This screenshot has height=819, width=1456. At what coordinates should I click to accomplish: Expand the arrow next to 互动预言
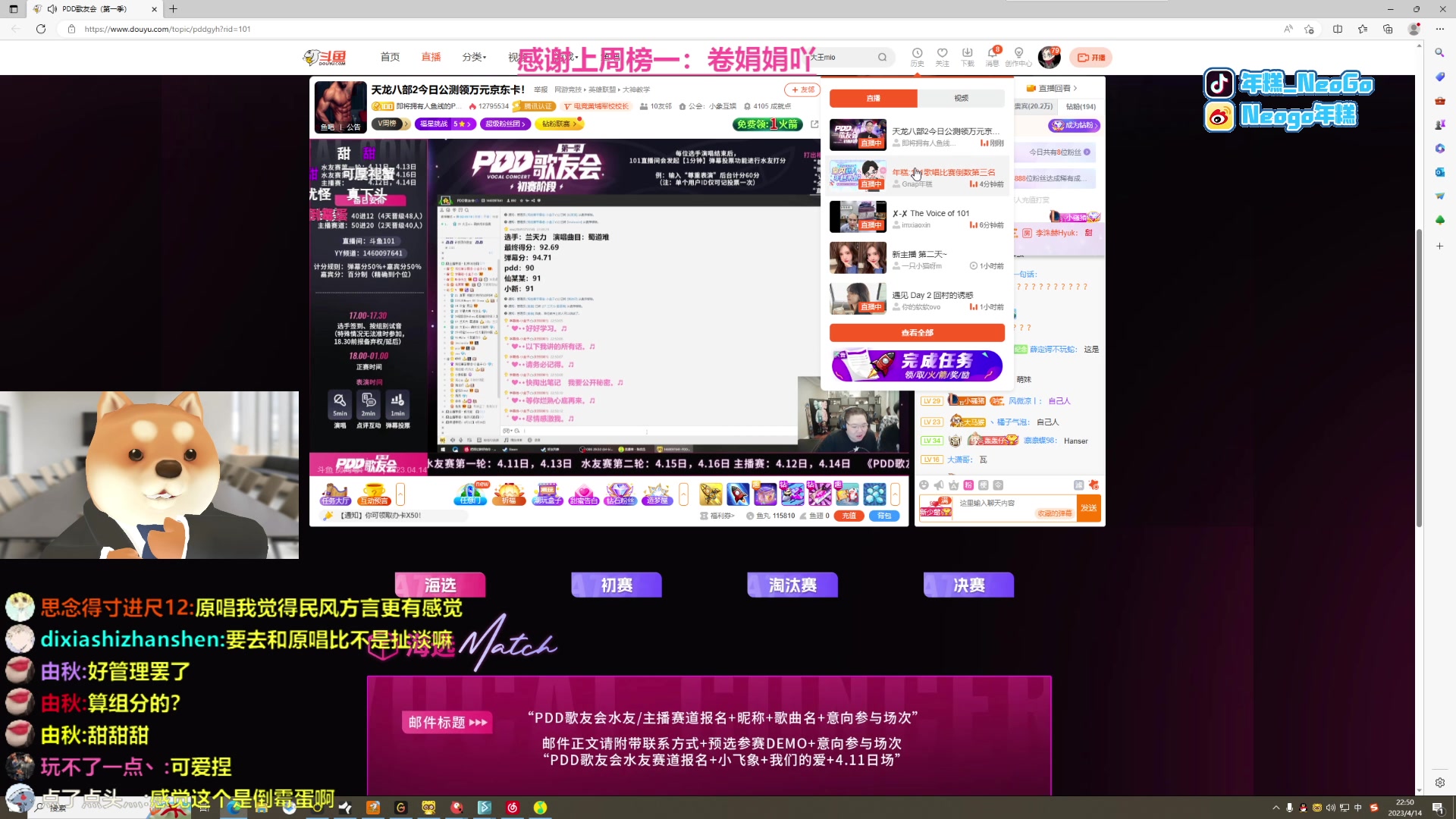point(400,494)
